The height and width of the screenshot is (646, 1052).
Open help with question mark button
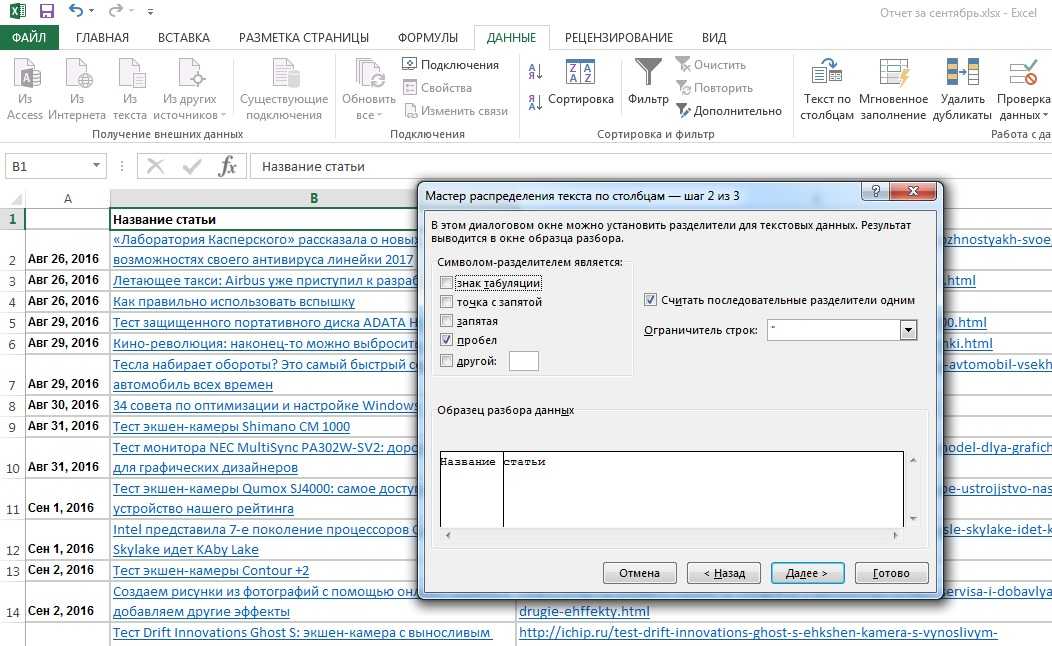click(x=875, y=192)
